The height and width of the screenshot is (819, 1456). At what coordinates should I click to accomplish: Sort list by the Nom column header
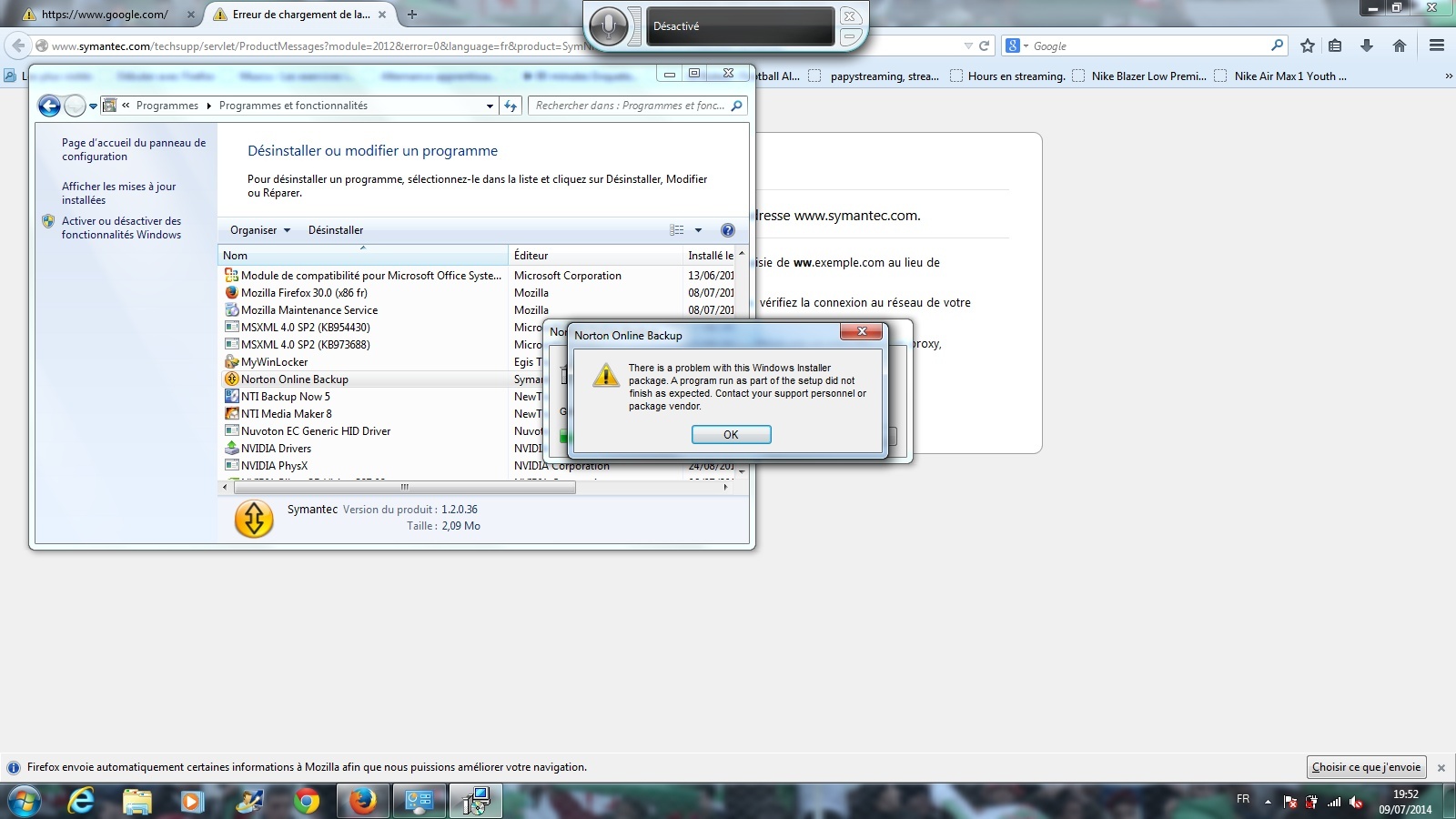[363, 256]
